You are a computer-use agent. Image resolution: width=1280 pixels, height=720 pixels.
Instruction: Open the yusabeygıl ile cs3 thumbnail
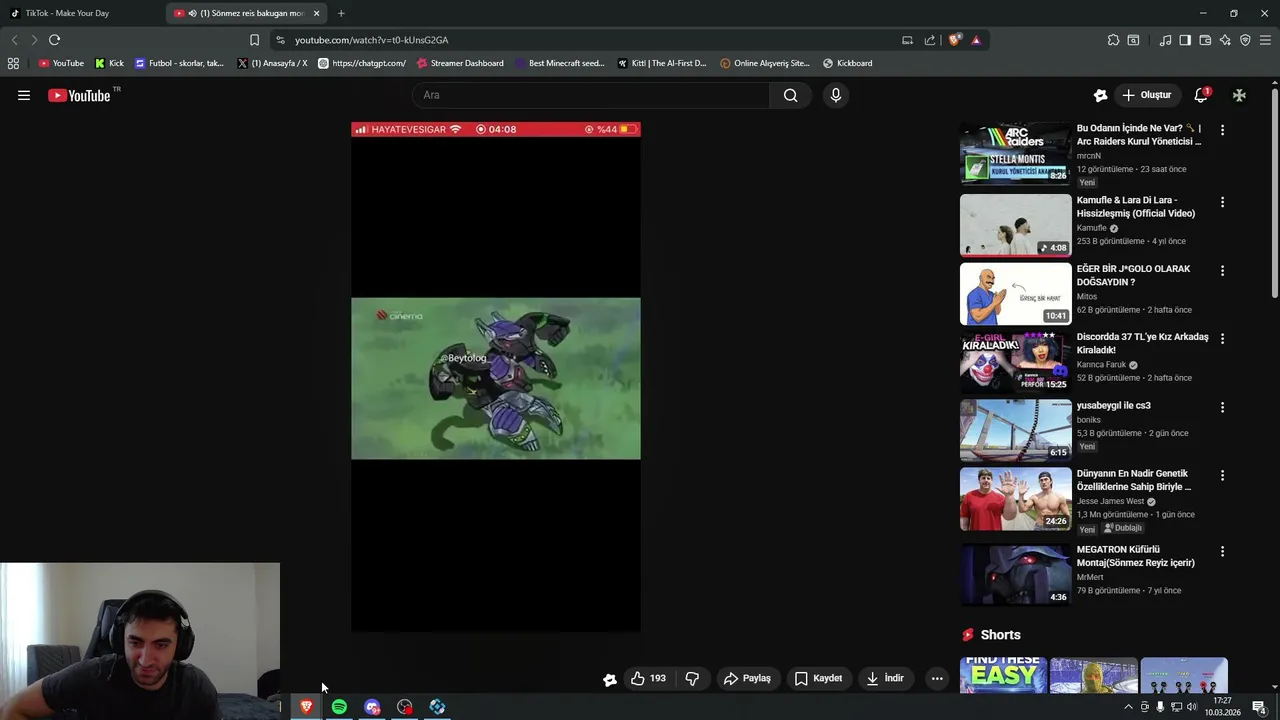(x=1015, y=430)
